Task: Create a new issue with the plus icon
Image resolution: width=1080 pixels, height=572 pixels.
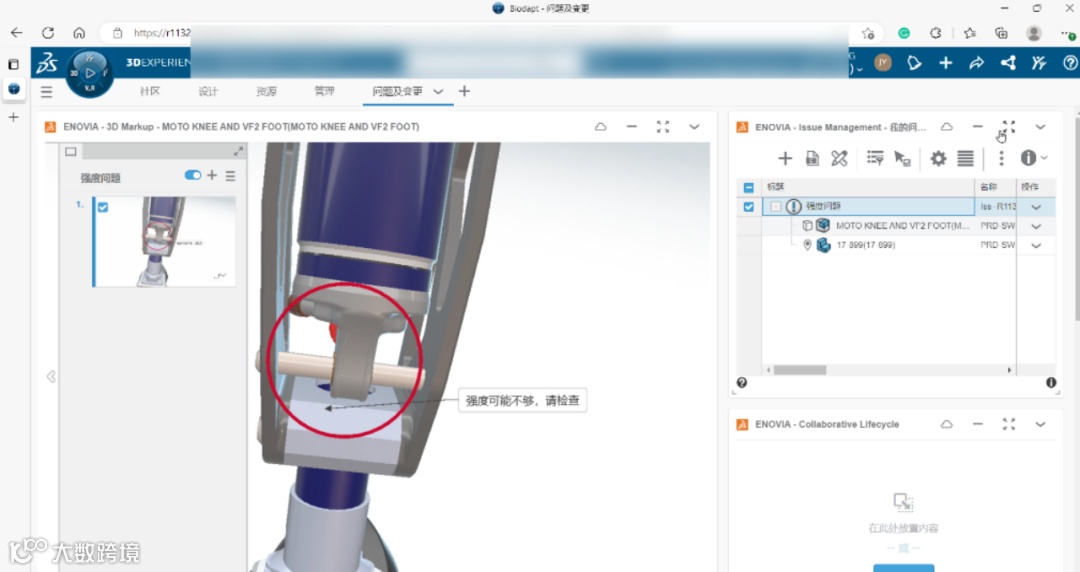Action: 785,159
